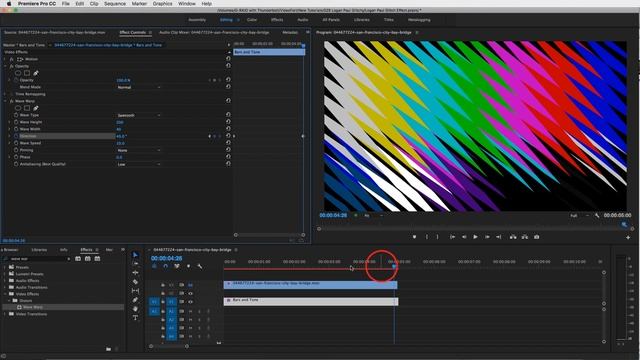Toggle animation stopwatch for Wave Speed
This screenshot has height=360, width=640.
pos(16,143)
